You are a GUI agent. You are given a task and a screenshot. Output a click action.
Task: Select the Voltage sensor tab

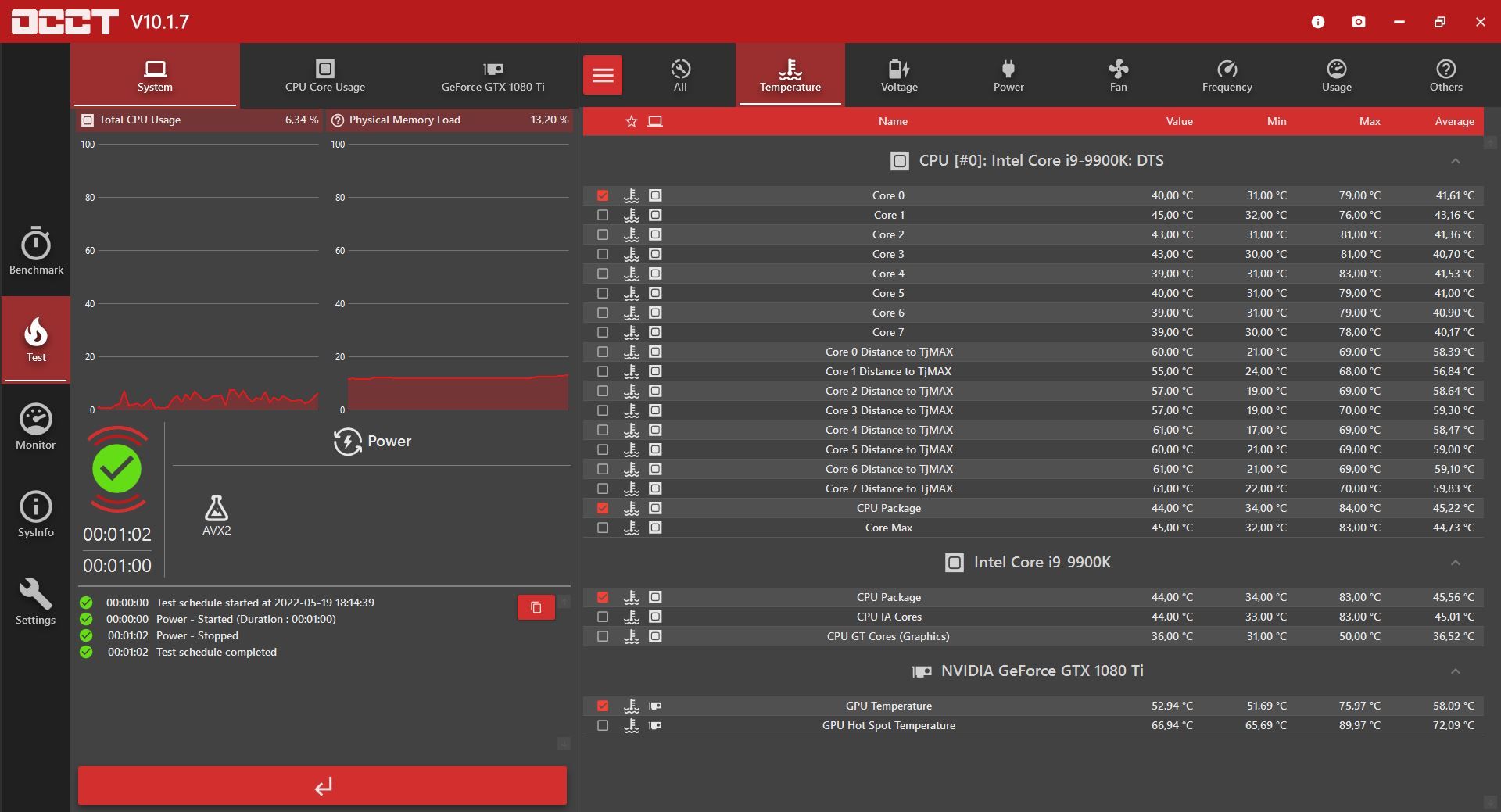click(x=899, y=75)
